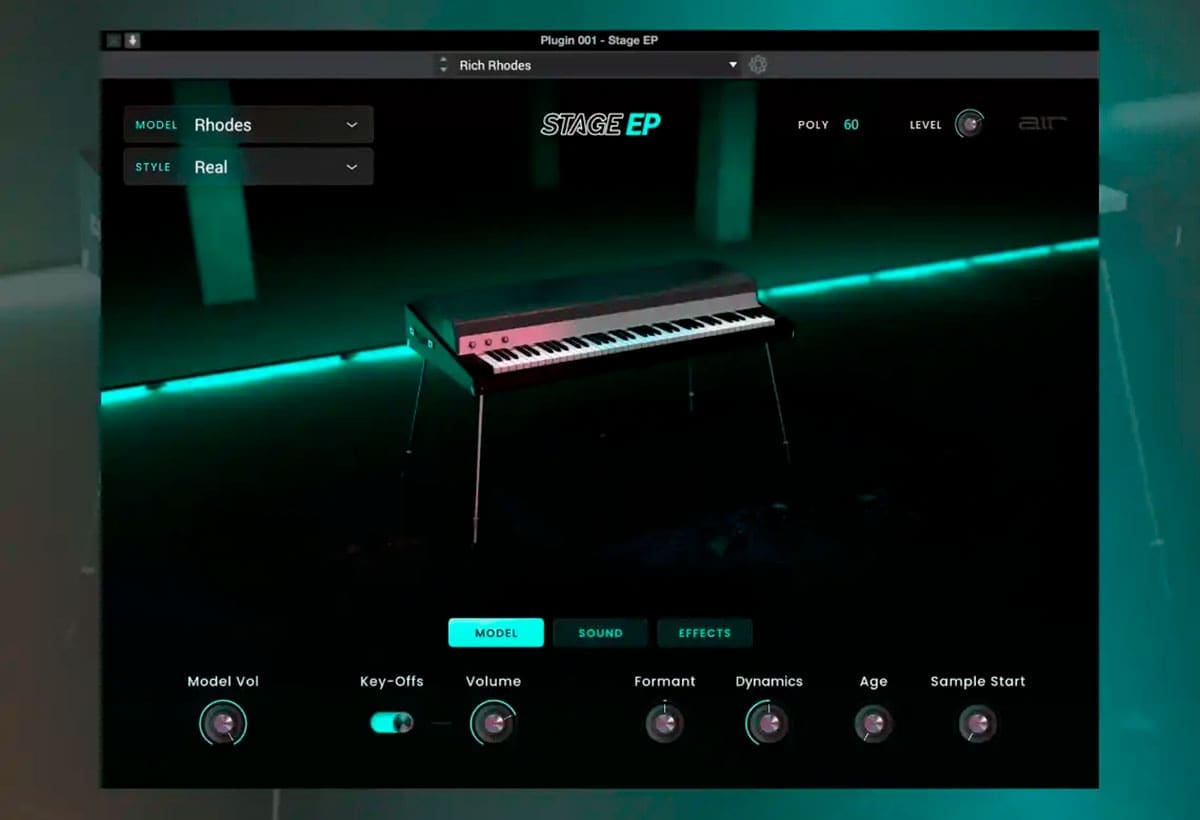The width and height of the screenshot is (1200, 820).
Task: Toggle the Key-Offs switch
Action: point(392,722)
